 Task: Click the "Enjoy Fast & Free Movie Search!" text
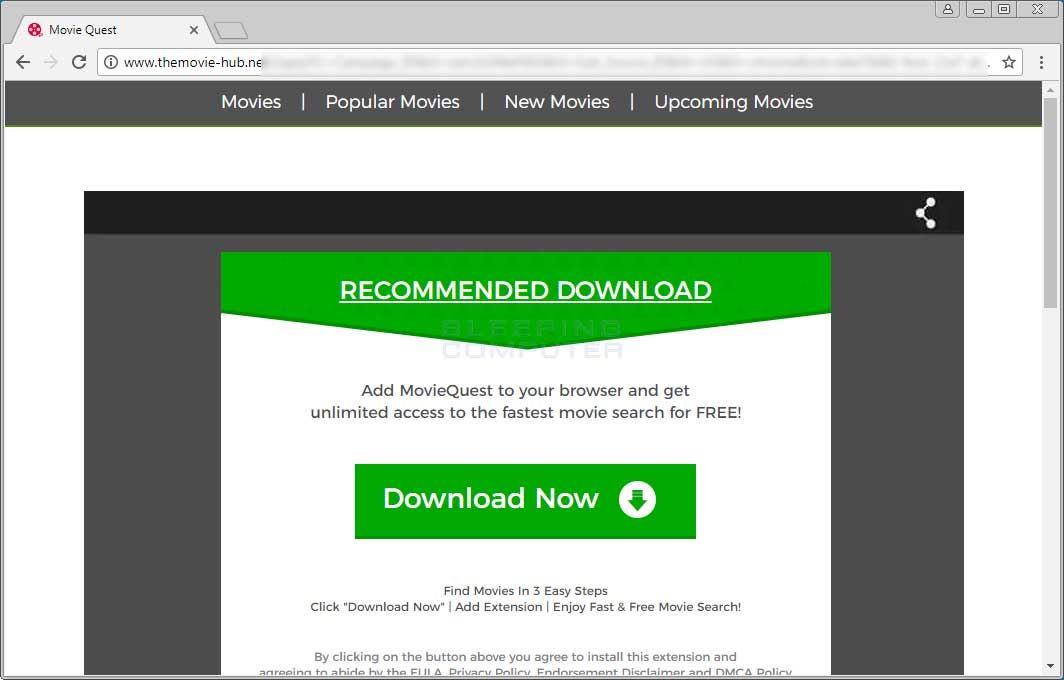647,607
